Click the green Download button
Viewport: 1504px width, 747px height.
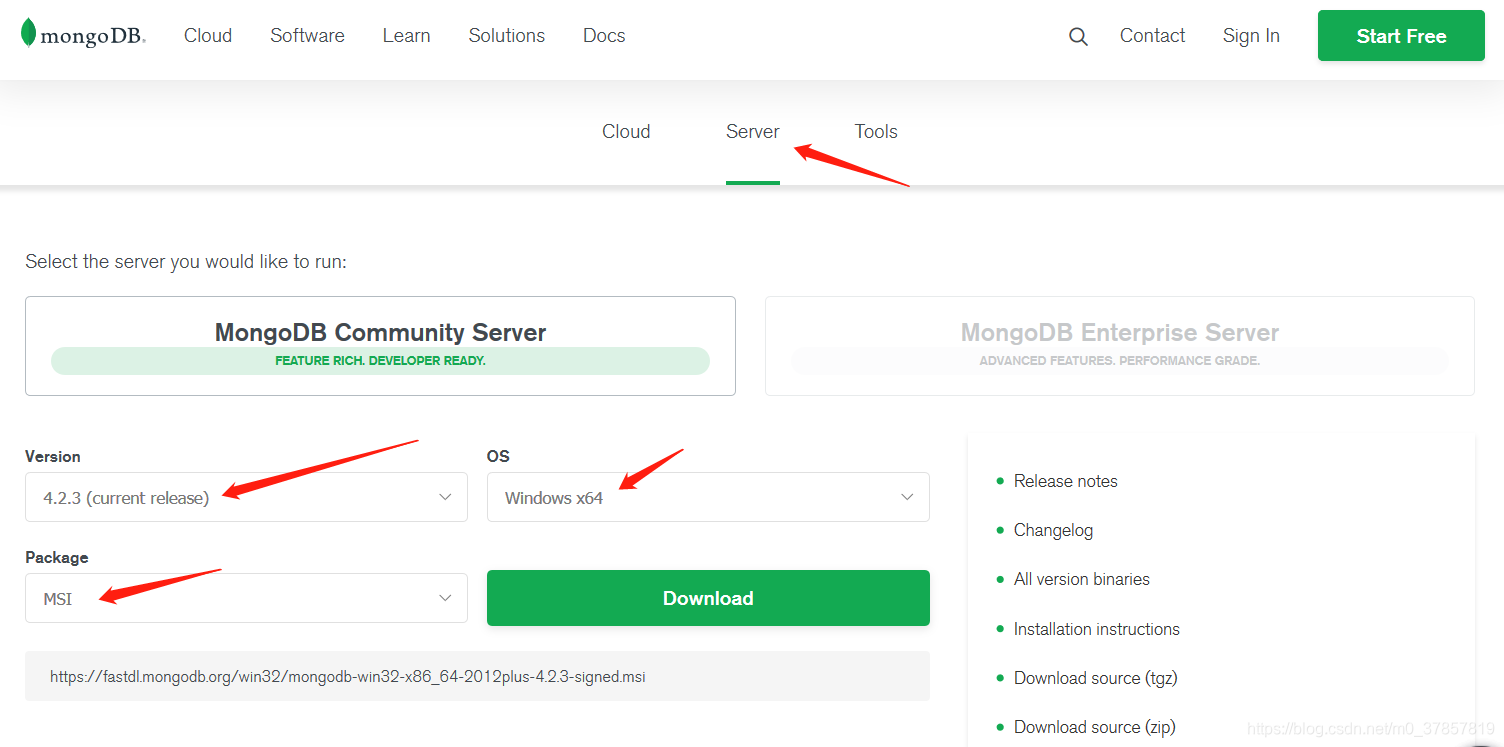click(x=708, y=598)
